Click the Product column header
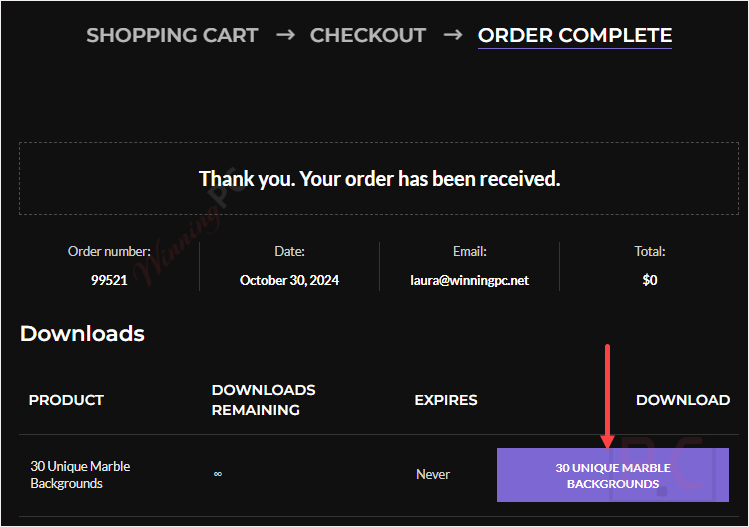Screen dimensions: 749x527 coord(66,400)
